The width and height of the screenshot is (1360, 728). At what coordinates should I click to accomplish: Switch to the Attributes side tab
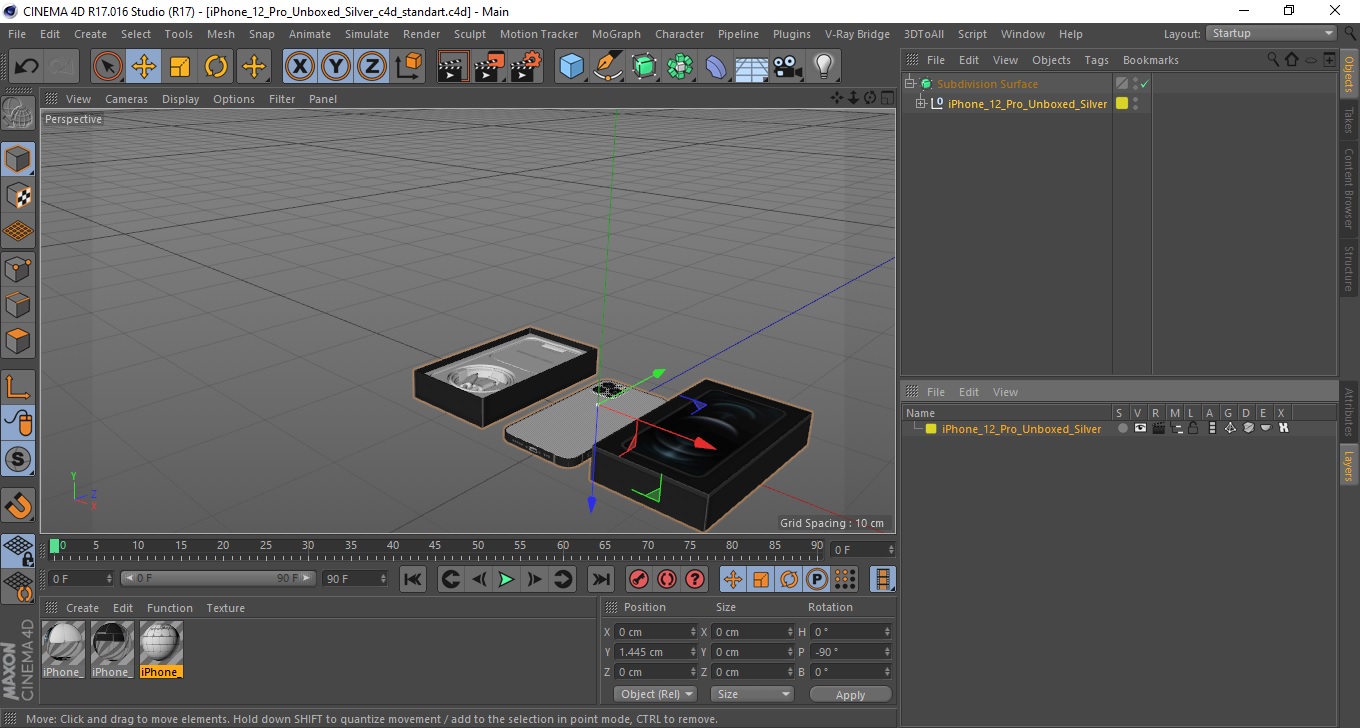click(1348, 413)
